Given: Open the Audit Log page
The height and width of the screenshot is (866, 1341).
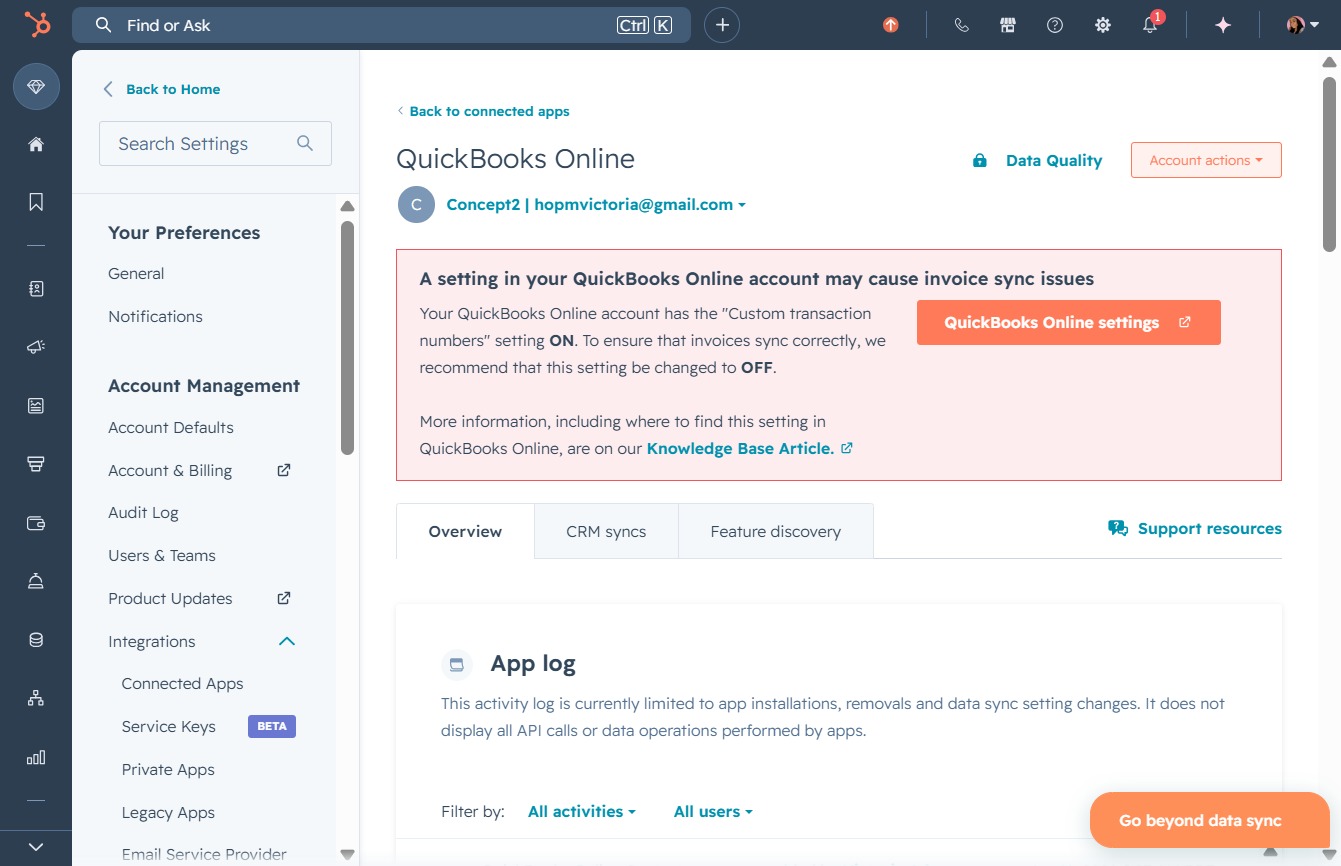Looking at the screenshot, I should point(143,513).
